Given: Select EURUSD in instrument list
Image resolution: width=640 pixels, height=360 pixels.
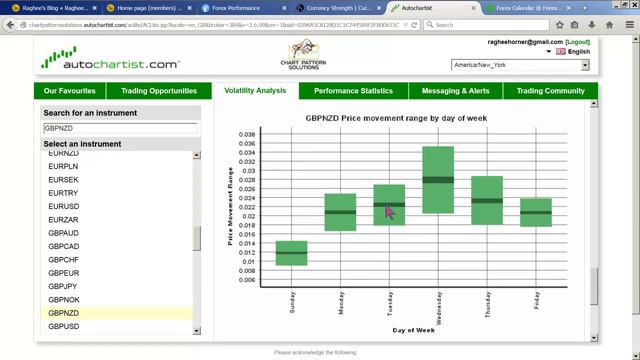Looking at the screenshot, I should [116, 207].
